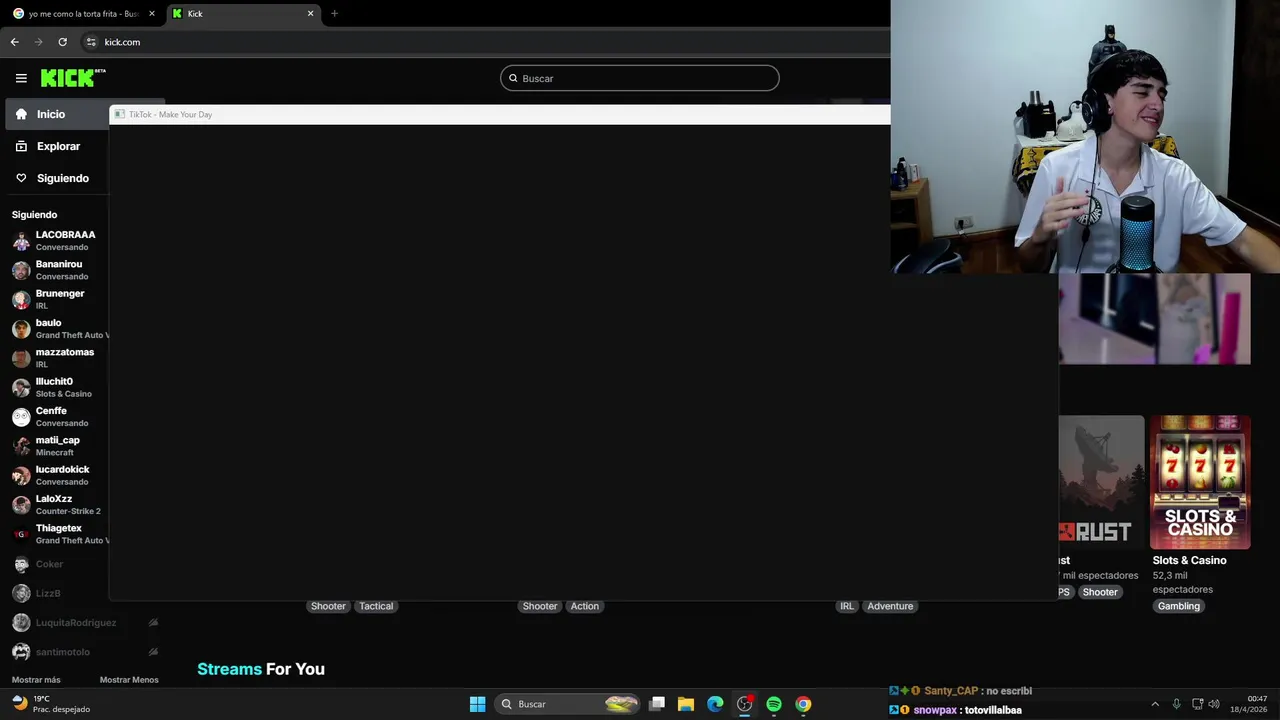Select offline channel santimotolo
Screen dimensions: 1280x720
coord(63,652)
